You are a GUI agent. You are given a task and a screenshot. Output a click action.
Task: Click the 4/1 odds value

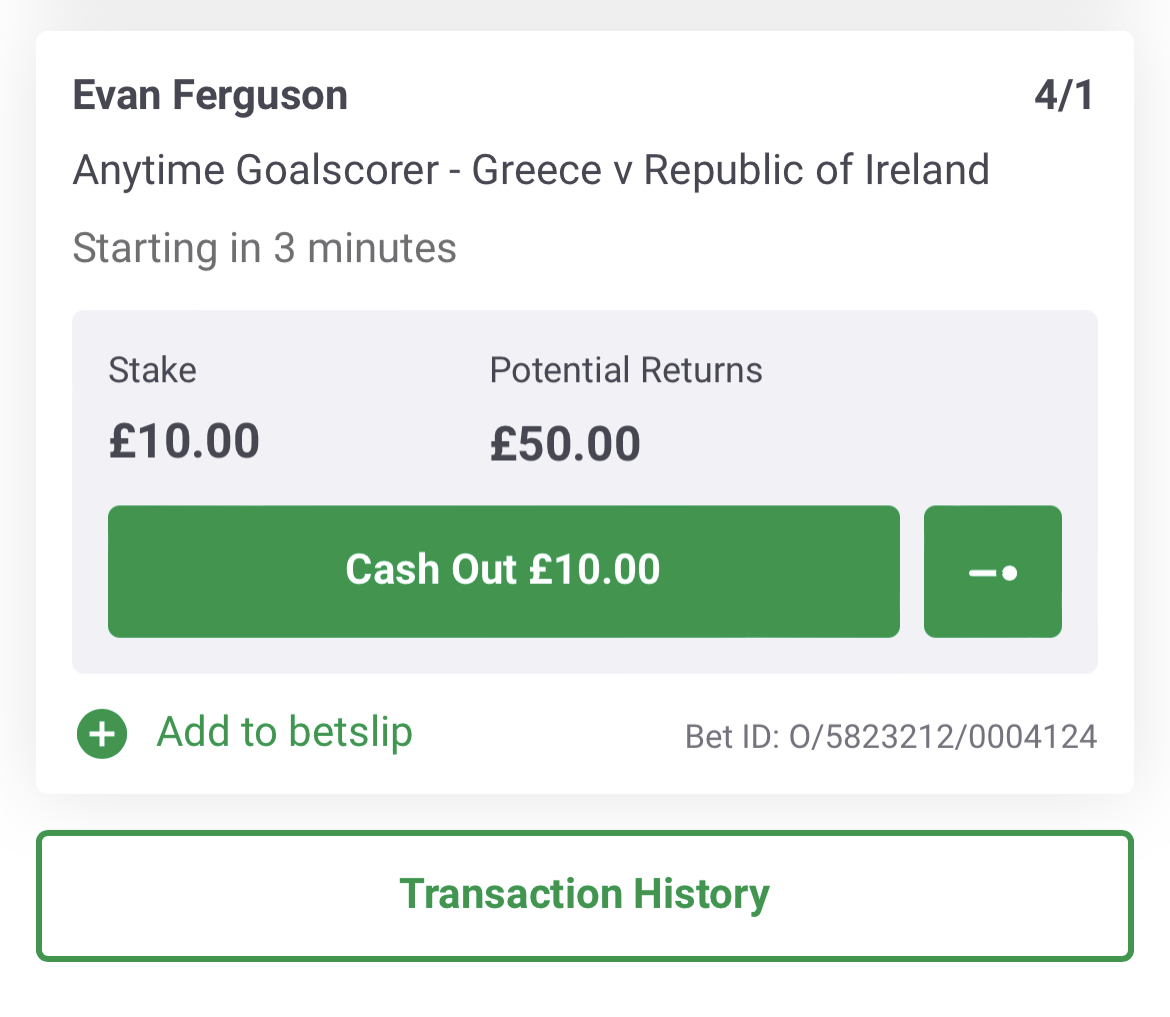tap(1064, 96)
